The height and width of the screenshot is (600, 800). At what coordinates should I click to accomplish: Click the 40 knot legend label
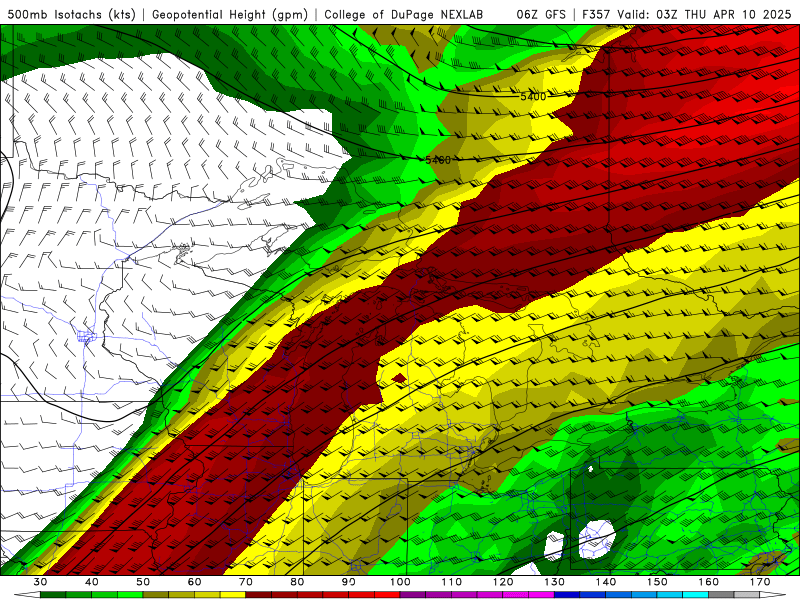coord(92,582)
